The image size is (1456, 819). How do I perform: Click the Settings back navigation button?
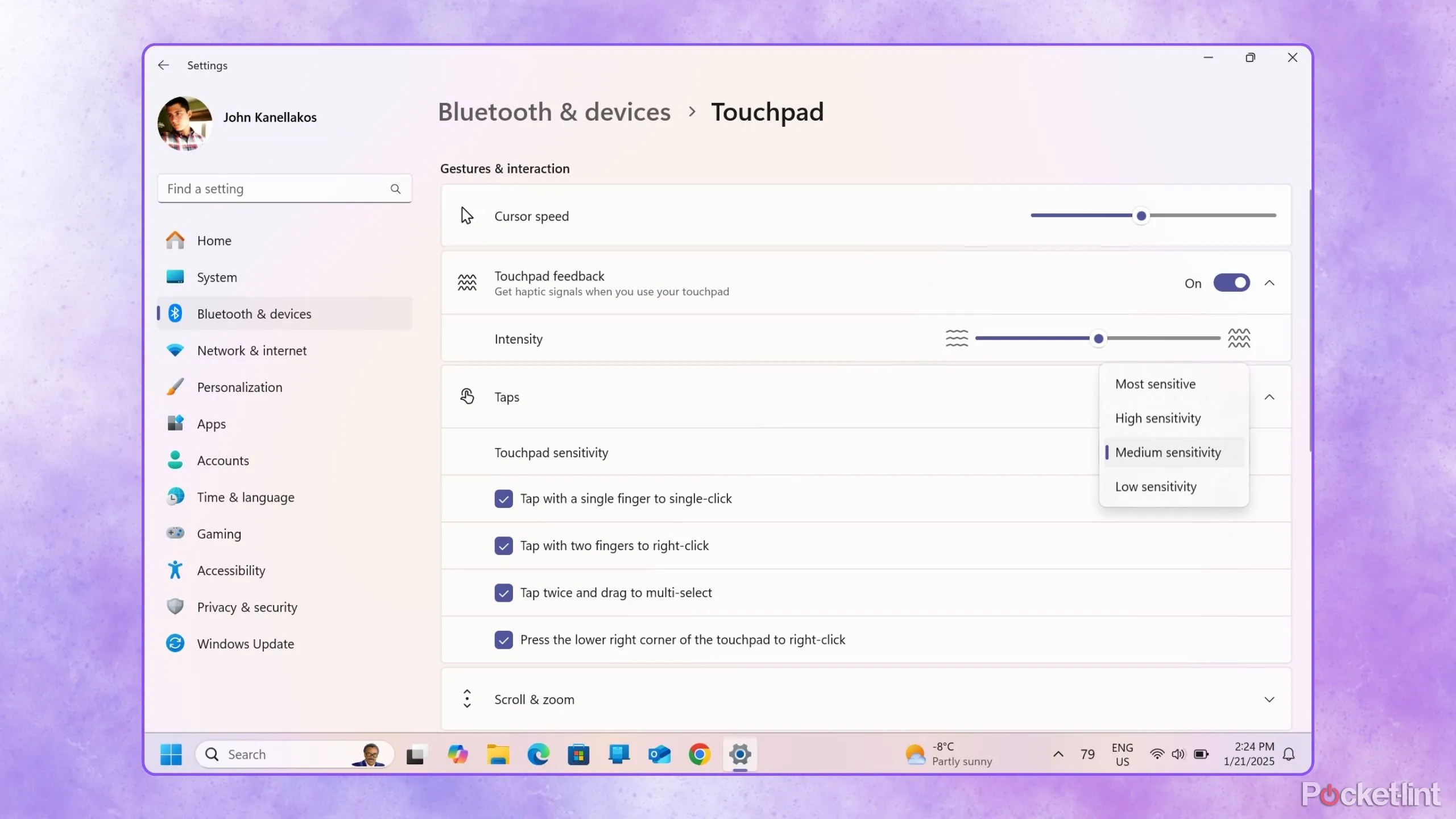coord(163,65)
